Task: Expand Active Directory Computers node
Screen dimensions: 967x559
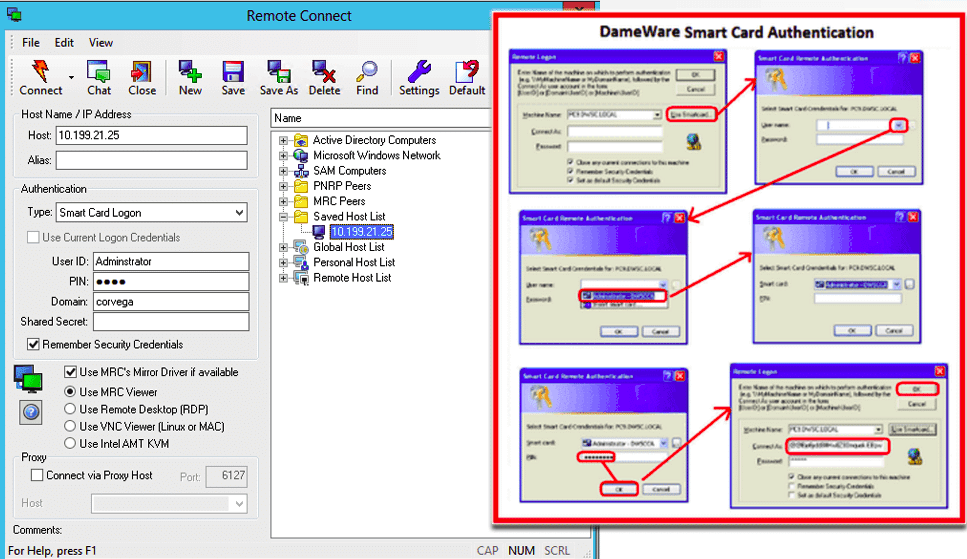Action: pyautogui.click(x=283, y=140)
